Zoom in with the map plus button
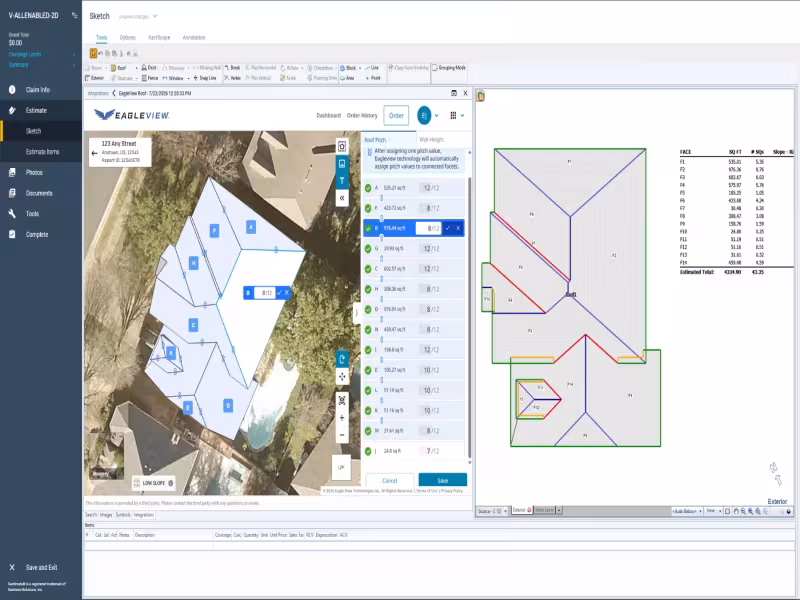The width and height of the screenshot is (800, 600). pos(342,418)
